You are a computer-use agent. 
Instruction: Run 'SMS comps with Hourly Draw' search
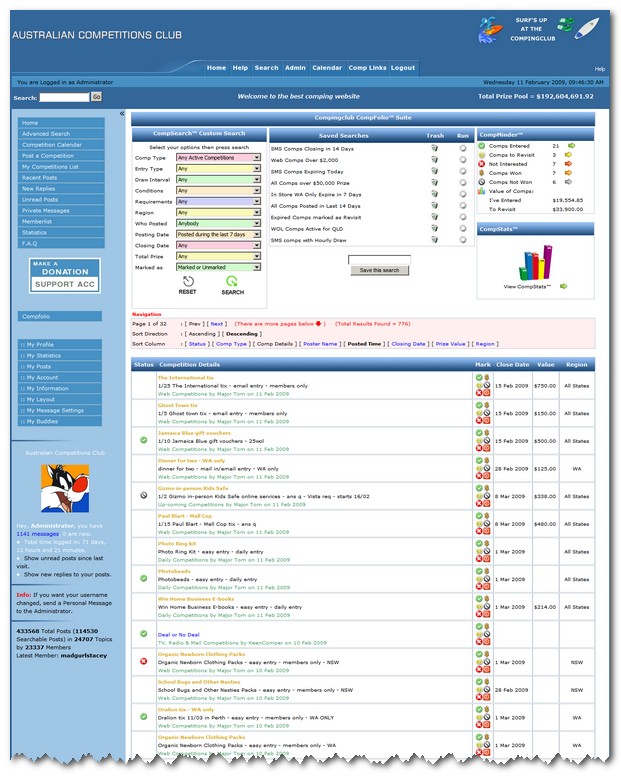[x=463, y=240]
